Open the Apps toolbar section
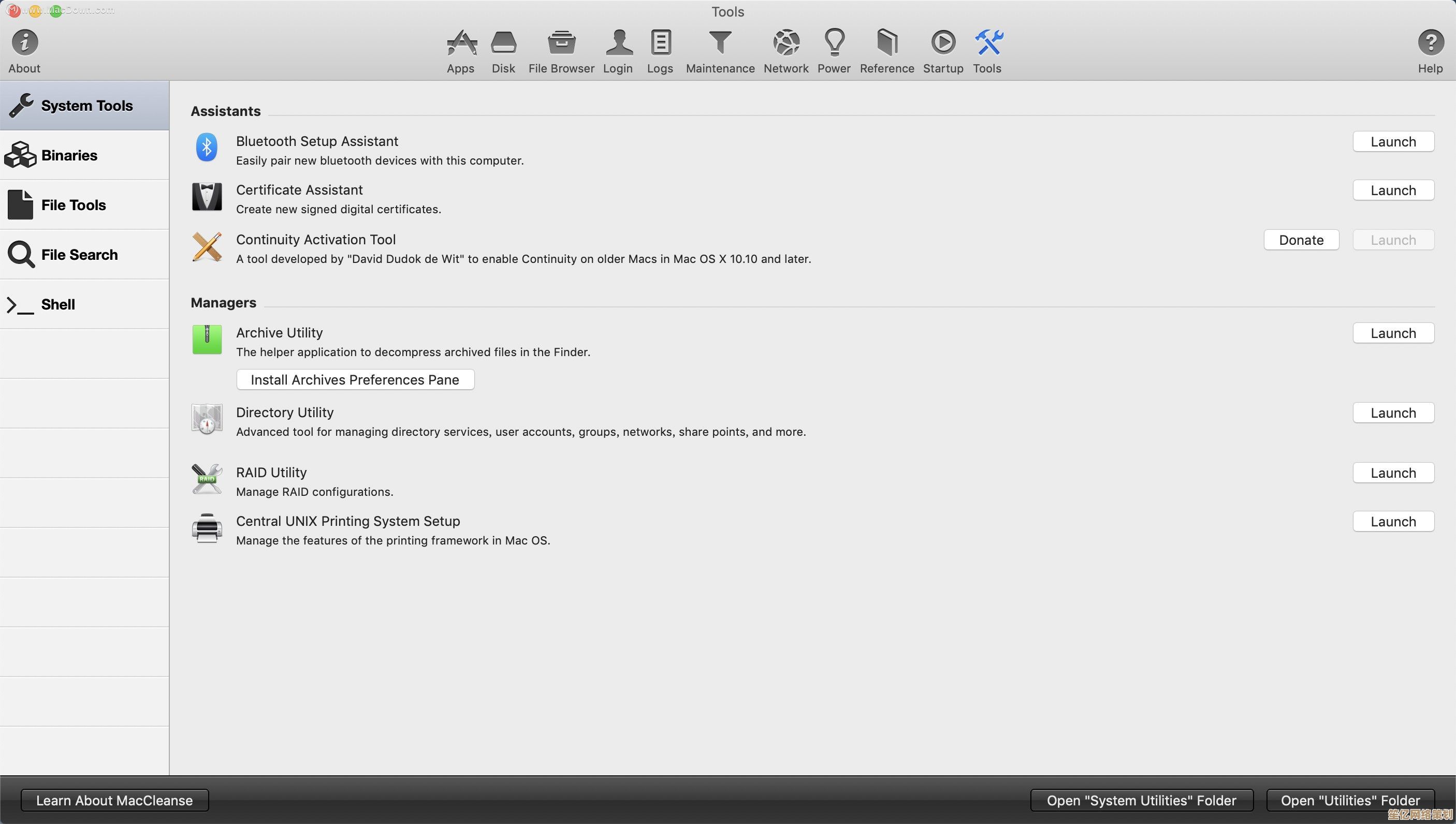 (461, 42)
